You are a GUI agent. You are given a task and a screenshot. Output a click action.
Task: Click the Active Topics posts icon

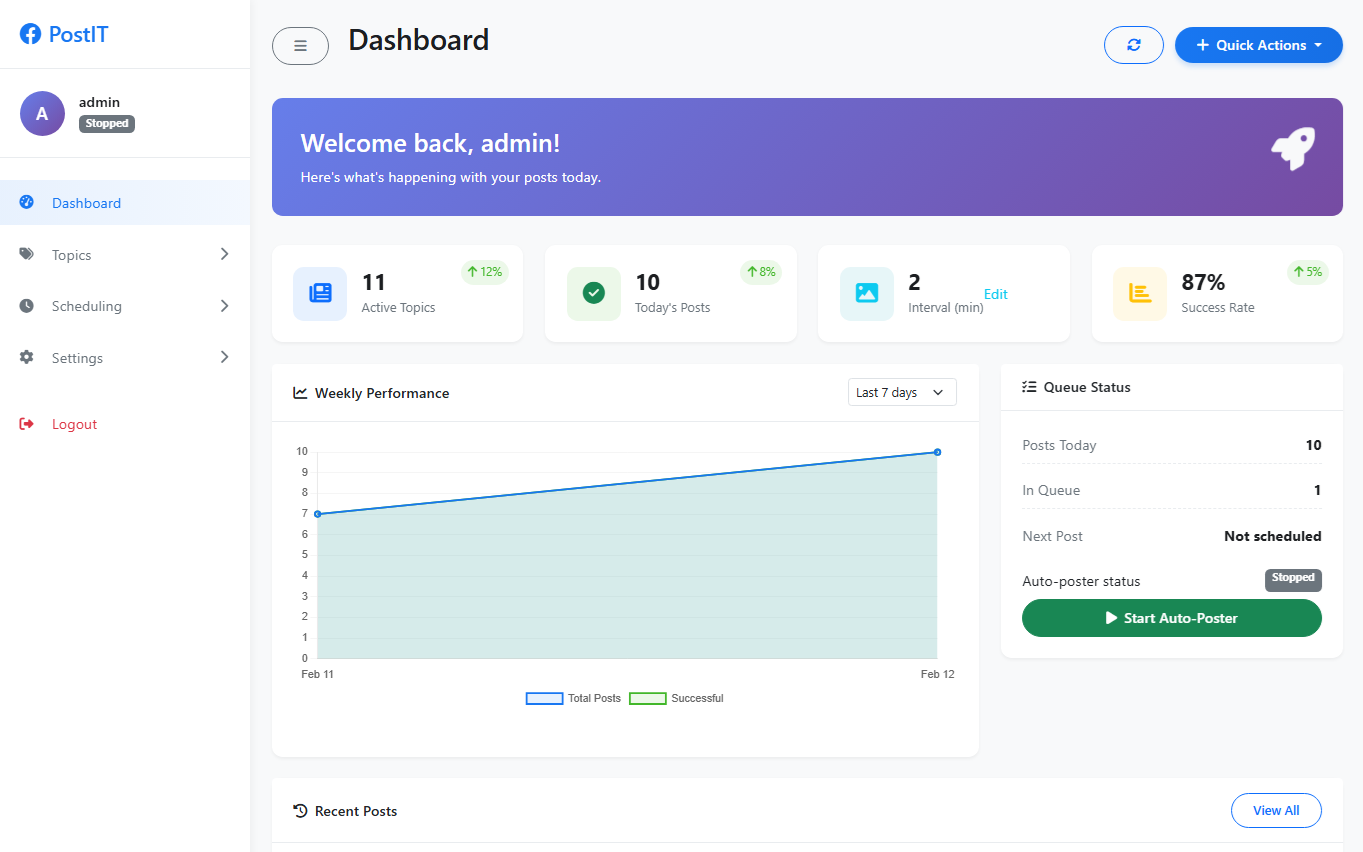tap(319, 293)
